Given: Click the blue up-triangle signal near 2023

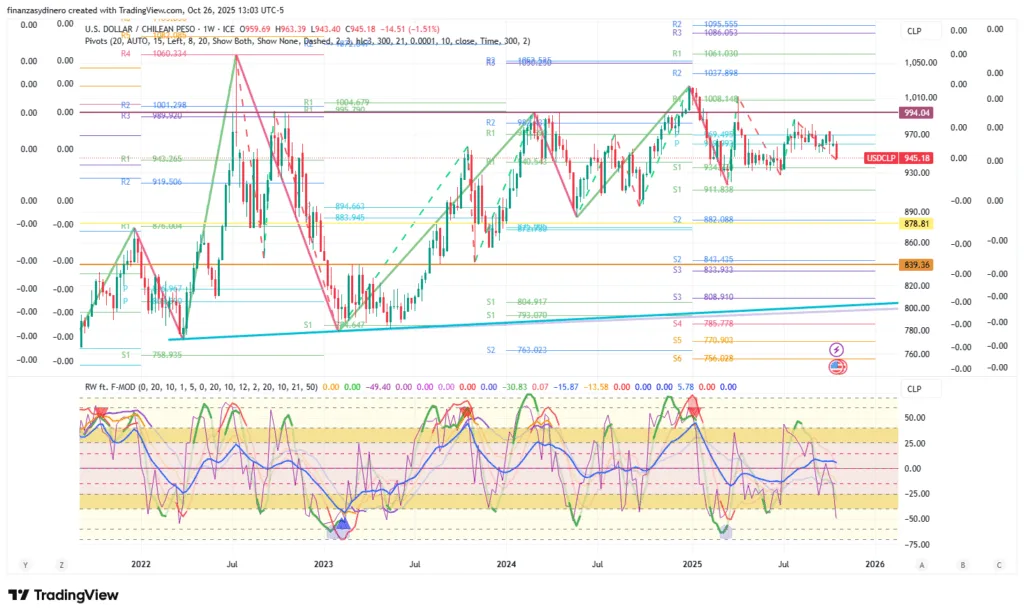Looking at the screenshot, I should pyautogui.click(x=342, y=524).
